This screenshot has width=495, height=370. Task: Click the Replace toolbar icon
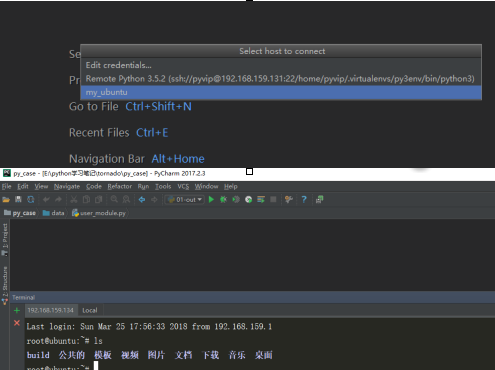(126, 199)
